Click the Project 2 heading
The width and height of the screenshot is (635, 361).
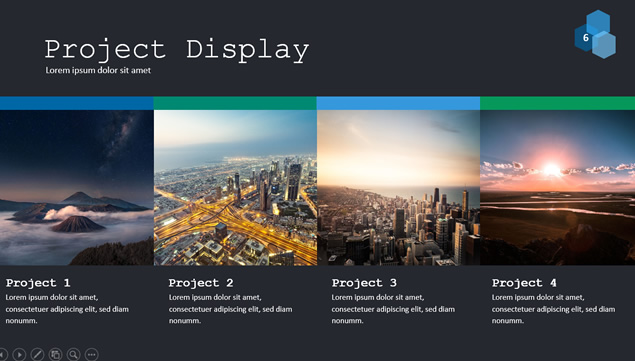pyautogui.click(x=201, y=283)
